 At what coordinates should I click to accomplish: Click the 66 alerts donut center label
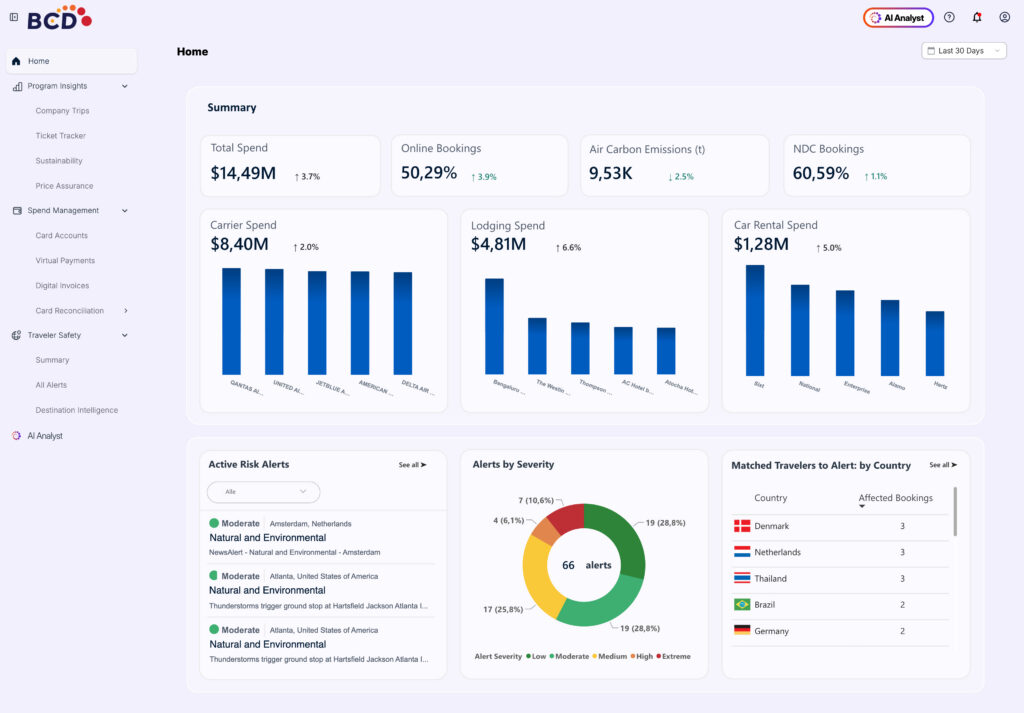pos(586,565)
